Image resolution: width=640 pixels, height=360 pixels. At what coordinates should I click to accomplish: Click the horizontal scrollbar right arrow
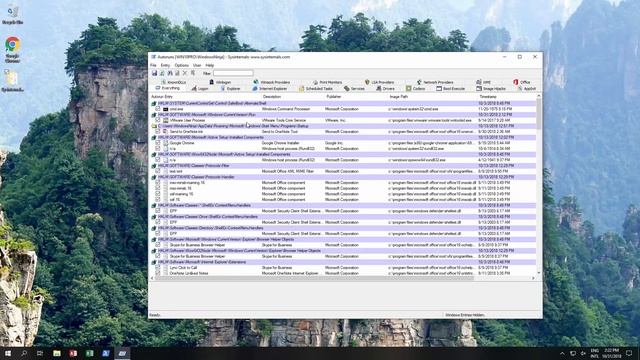click(x=533, y=278)
